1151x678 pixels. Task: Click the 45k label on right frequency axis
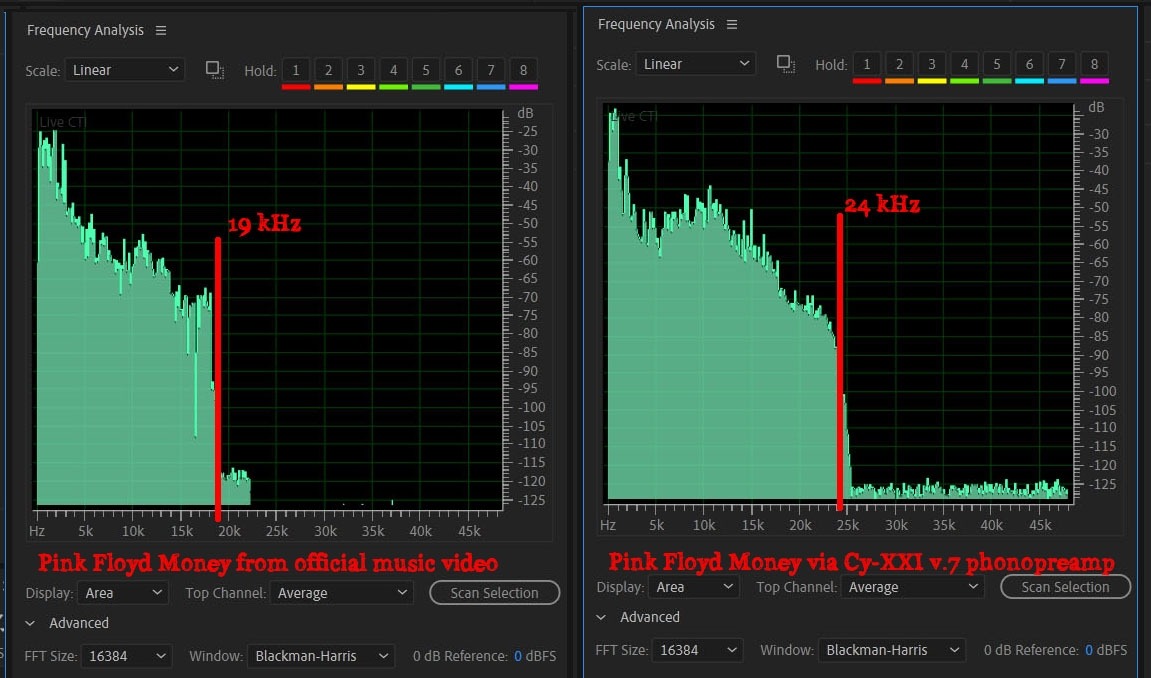[1040, 525]
